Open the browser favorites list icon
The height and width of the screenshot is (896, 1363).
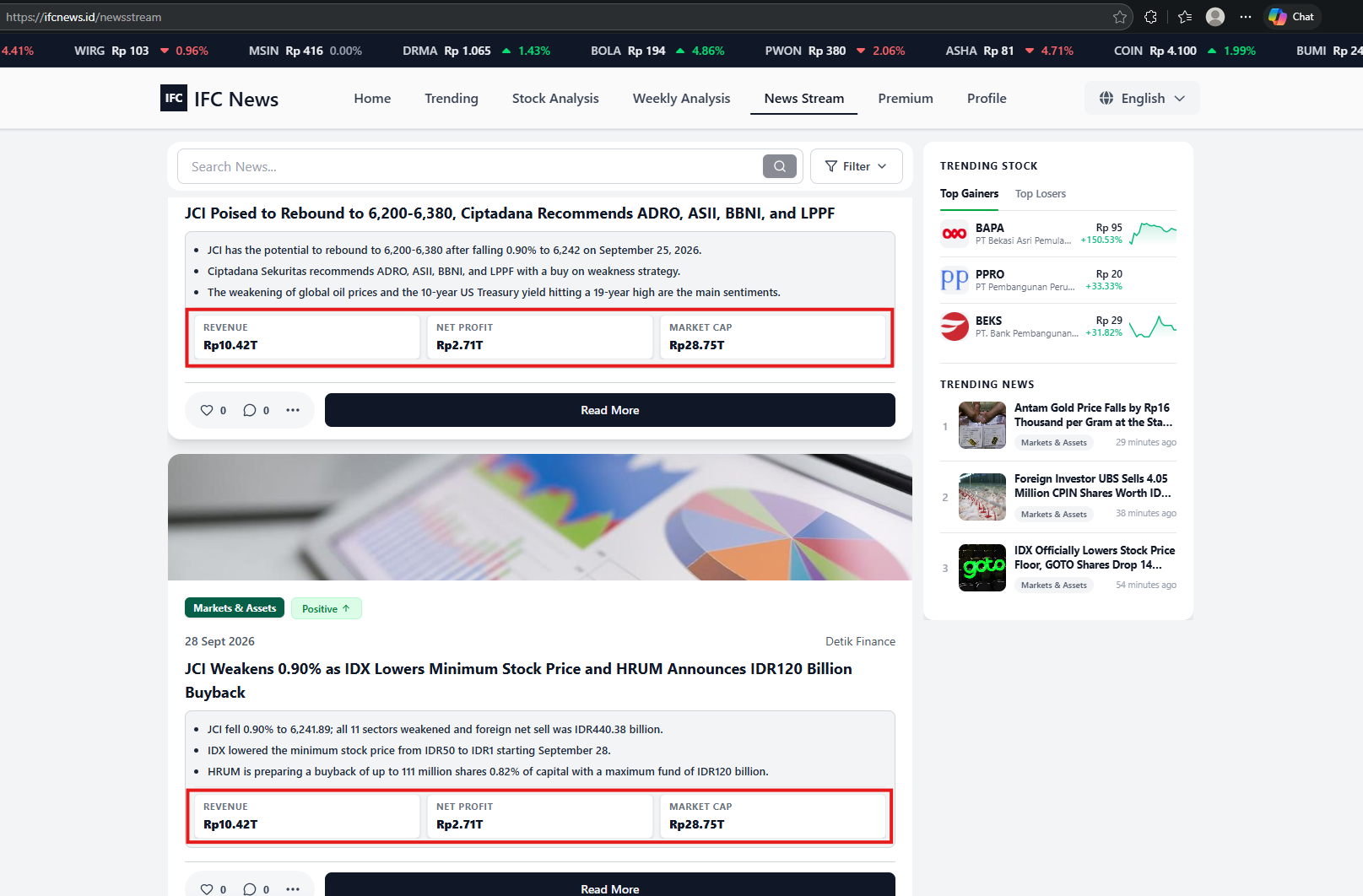(1185, 17)
